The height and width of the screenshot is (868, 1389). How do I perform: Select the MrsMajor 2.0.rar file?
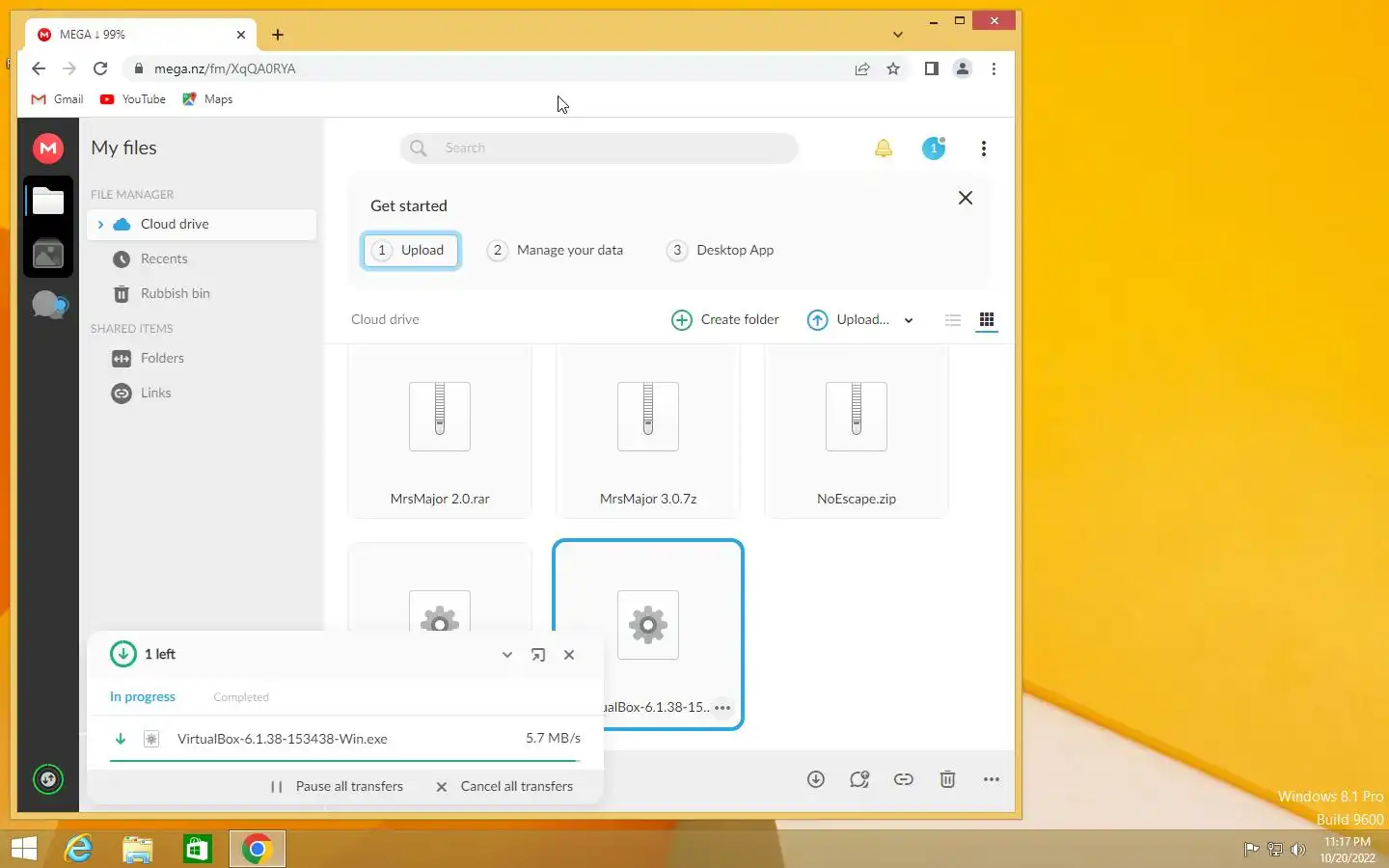click(440, 431)
